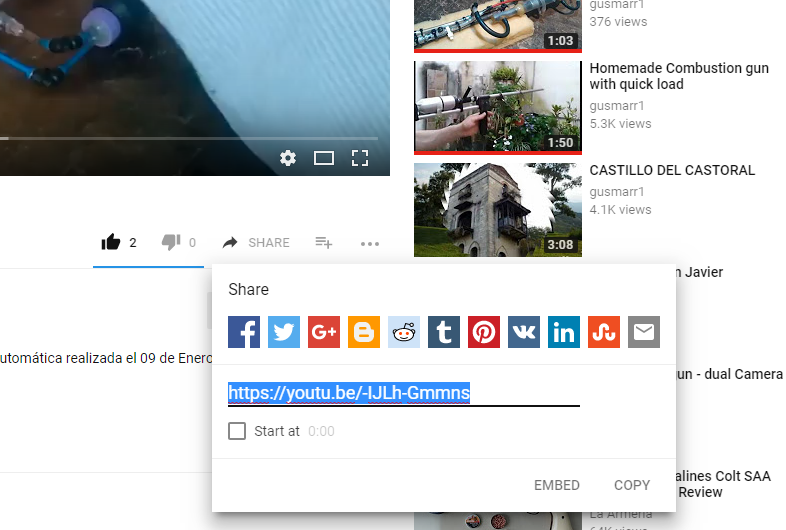Post video to Reddit
The width and height of the screenshot is (786, 530).
point(404,332)
